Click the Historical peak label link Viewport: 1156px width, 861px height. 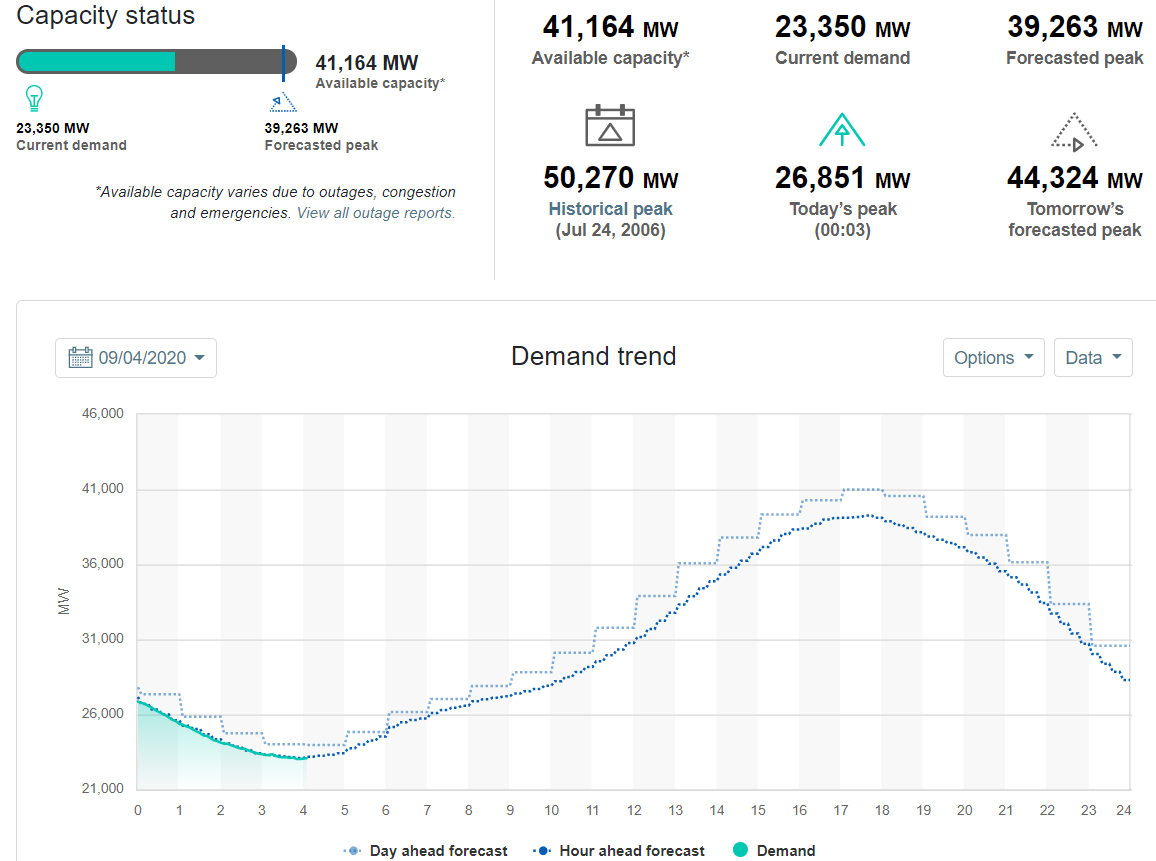(x=610, y=209)
